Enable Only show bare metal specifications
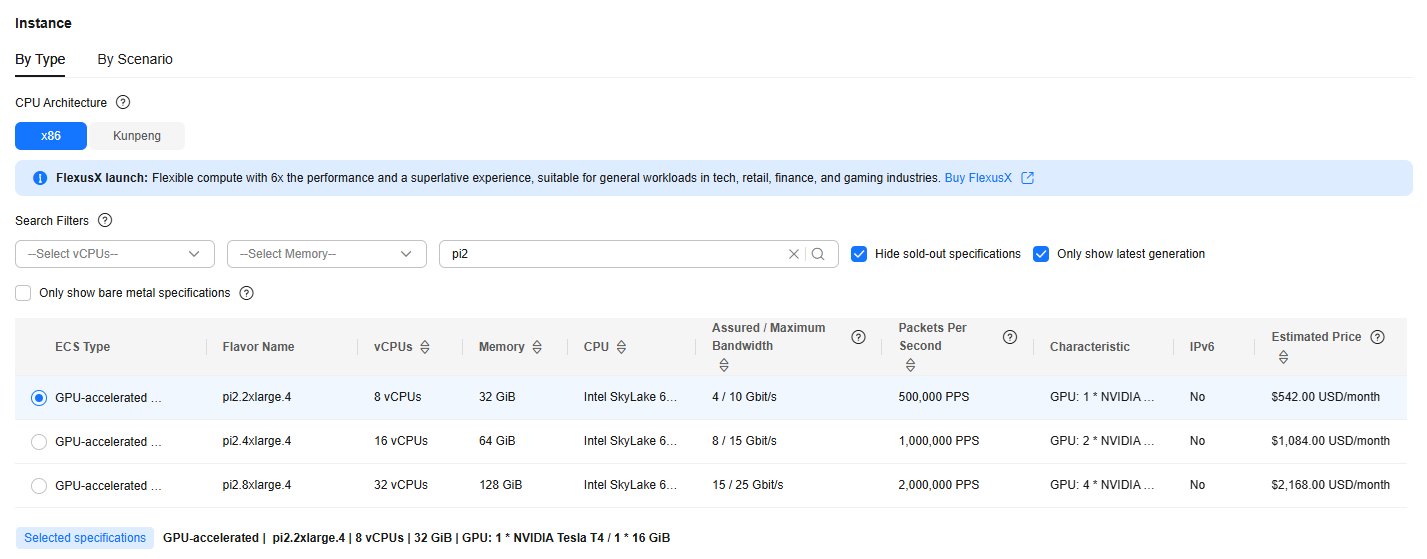The image size is (1427, 559). [x=23, y=293]
